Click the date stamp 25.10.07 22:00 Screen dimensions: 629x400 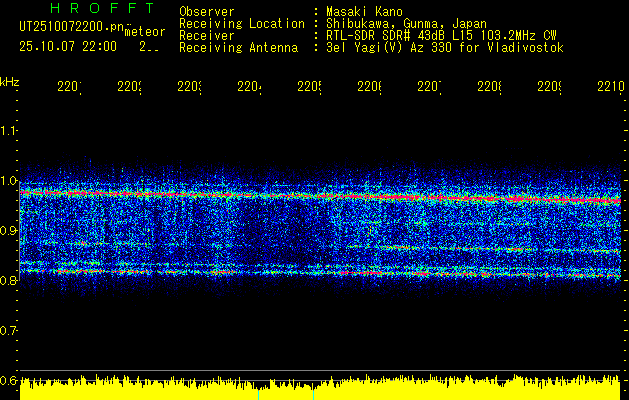(68, 47)
